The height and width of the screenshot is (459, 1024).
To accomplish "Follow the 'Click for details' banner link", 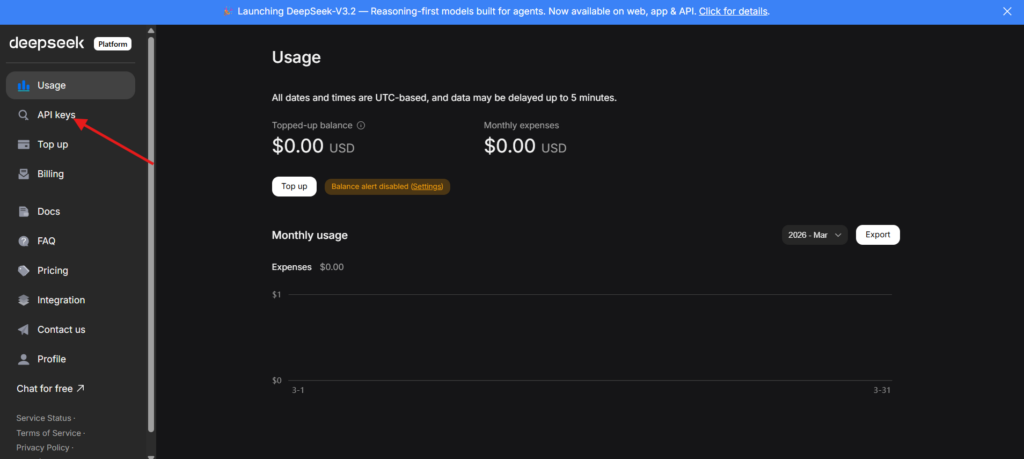I will (x=734, y=12).
